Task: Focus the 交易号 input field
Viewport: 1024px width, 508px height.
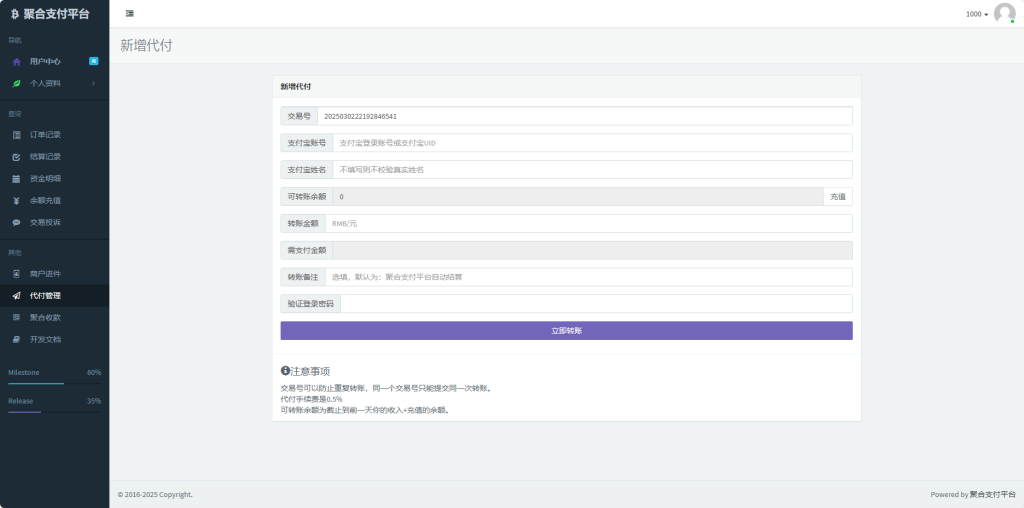Action: tap(585, 116)
